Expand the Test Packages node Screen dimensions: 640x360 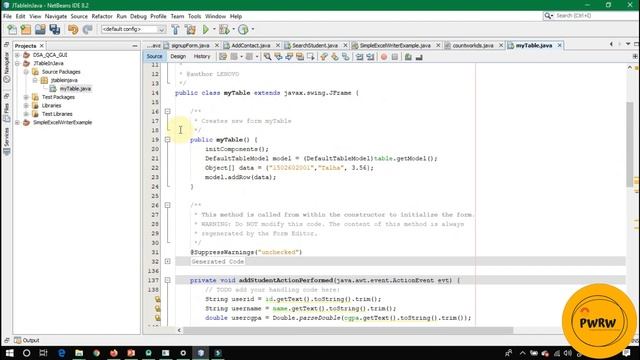click(26, 97)
